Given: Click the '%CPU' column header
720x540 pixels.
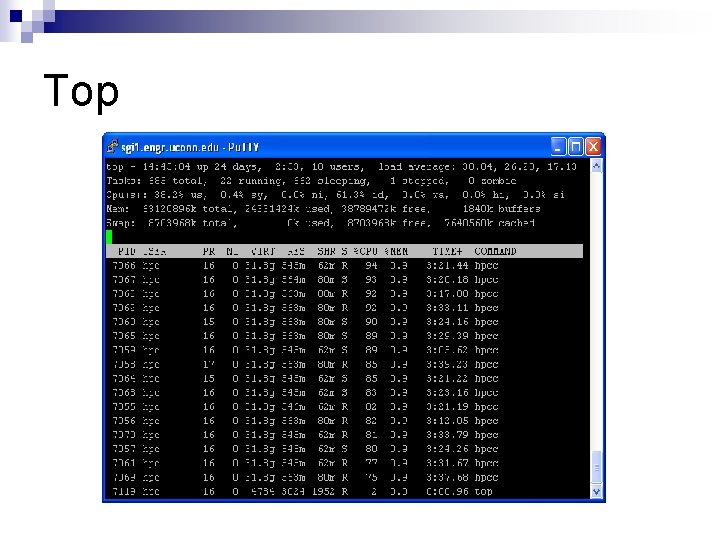Looking at the screenshot, I should [366, 251].
